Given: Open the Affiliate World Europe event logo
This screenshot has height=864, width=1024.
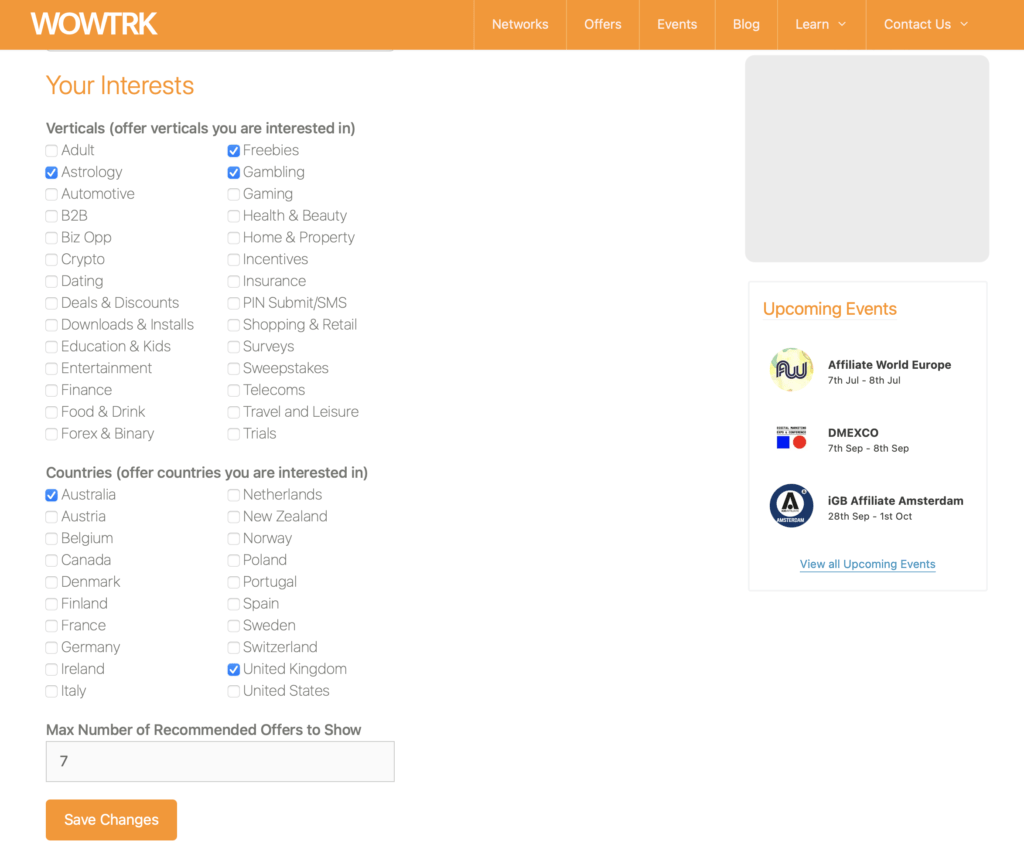Looking at the screenshot, I should pyautogui.click(x=791, y=369).
